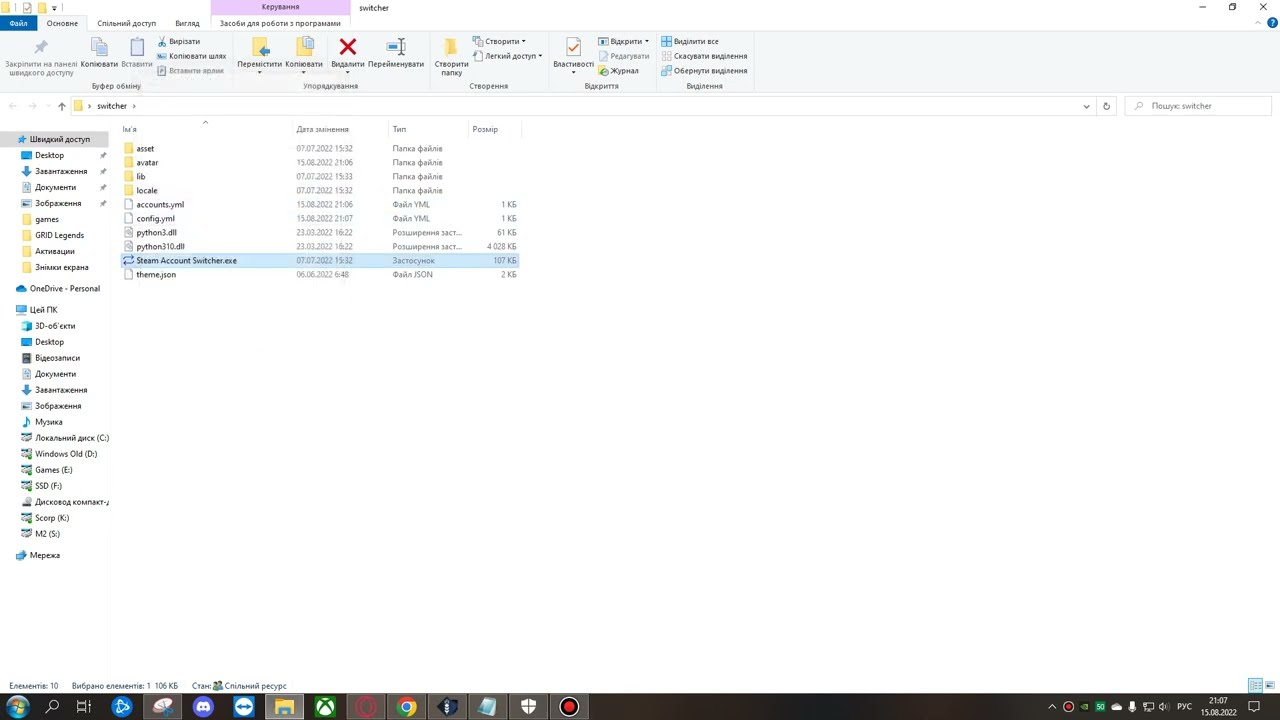Sort by the 'Розмір' column header
Viewport: 1280px width, 720px height.
(495, 129)
